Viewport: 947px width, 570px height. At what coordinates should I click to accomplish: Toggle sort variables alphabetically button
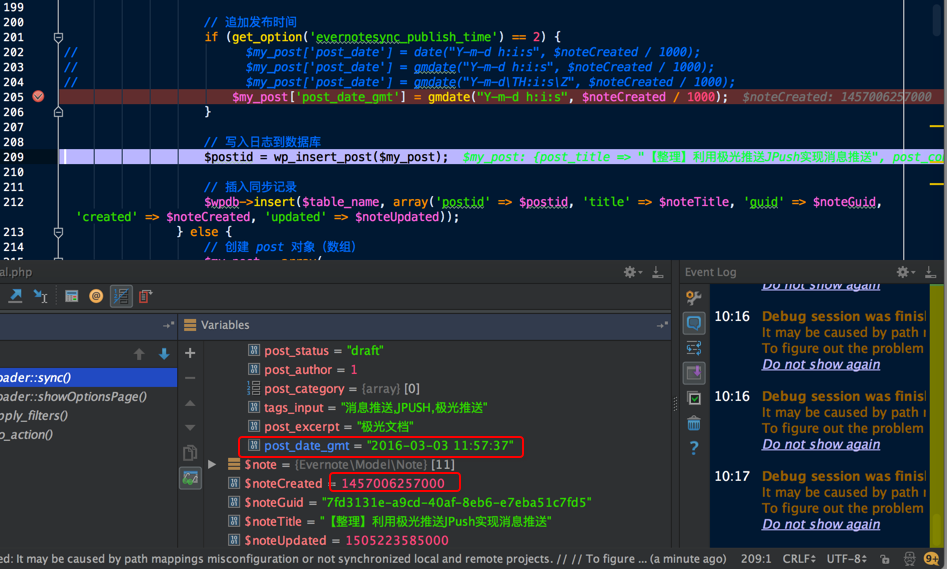tap(121, 296)
